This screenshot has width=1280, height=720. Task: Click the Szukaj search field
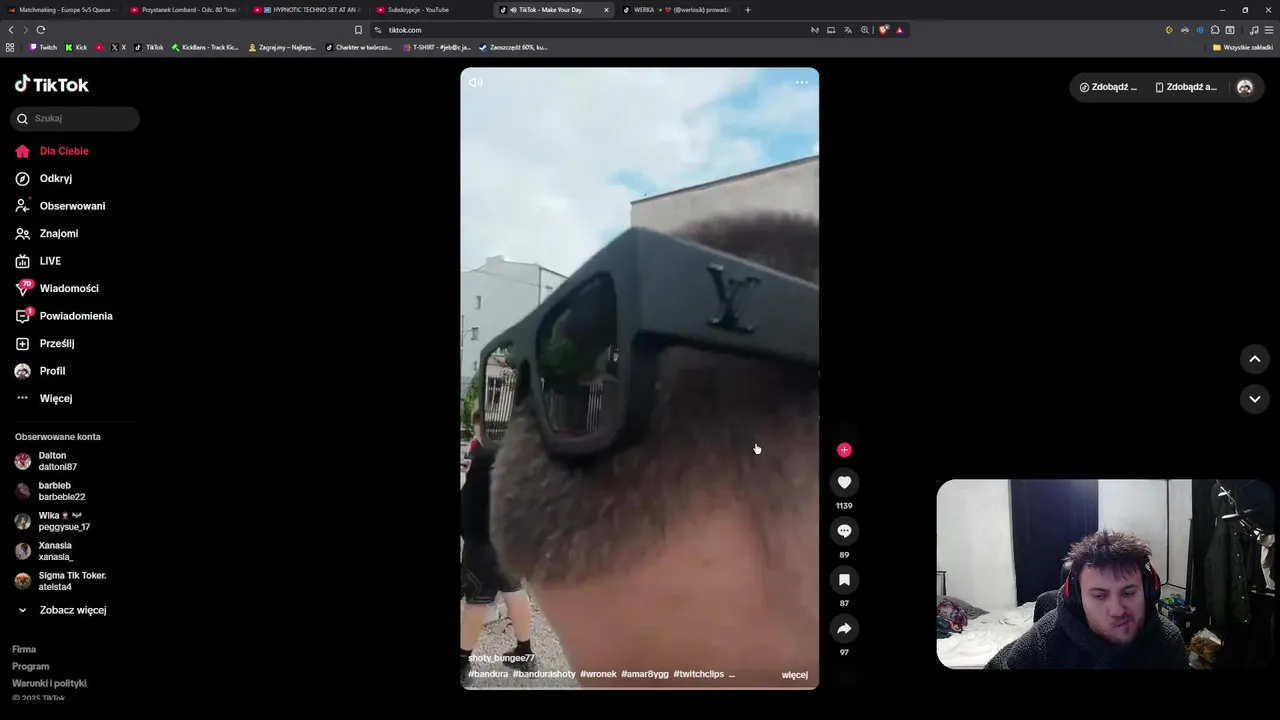pos(75,118)
